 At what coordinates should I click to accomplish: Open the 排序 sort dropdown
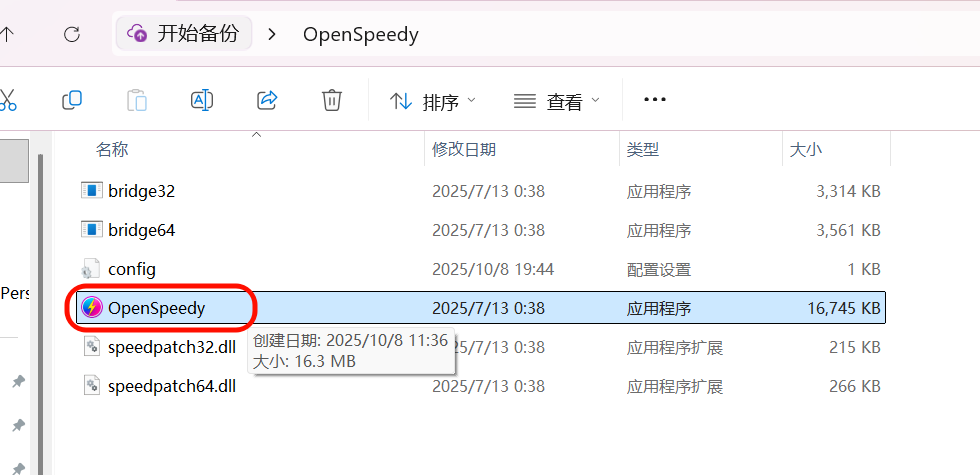(432, 101)
